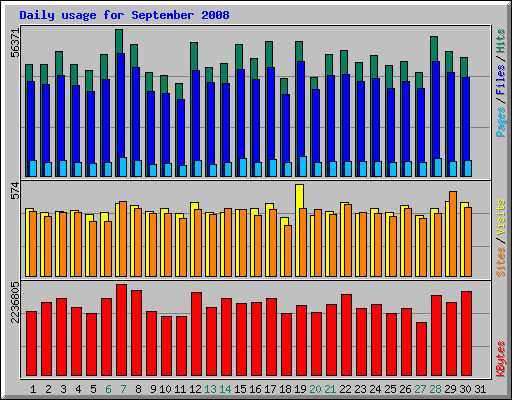512x400 pixels.
Task: Click day 30 on the date axis
Action: [x=465, y=389]
